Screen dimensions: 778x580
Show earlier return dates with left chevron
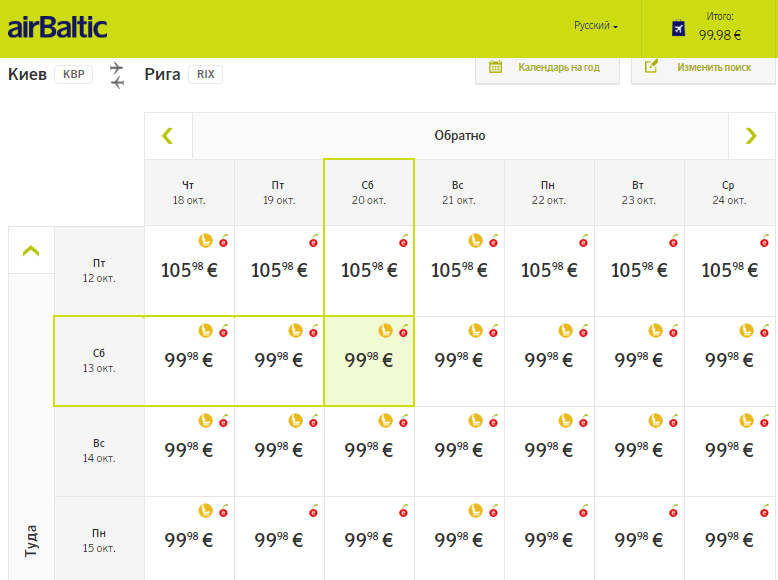click(168, 136)
